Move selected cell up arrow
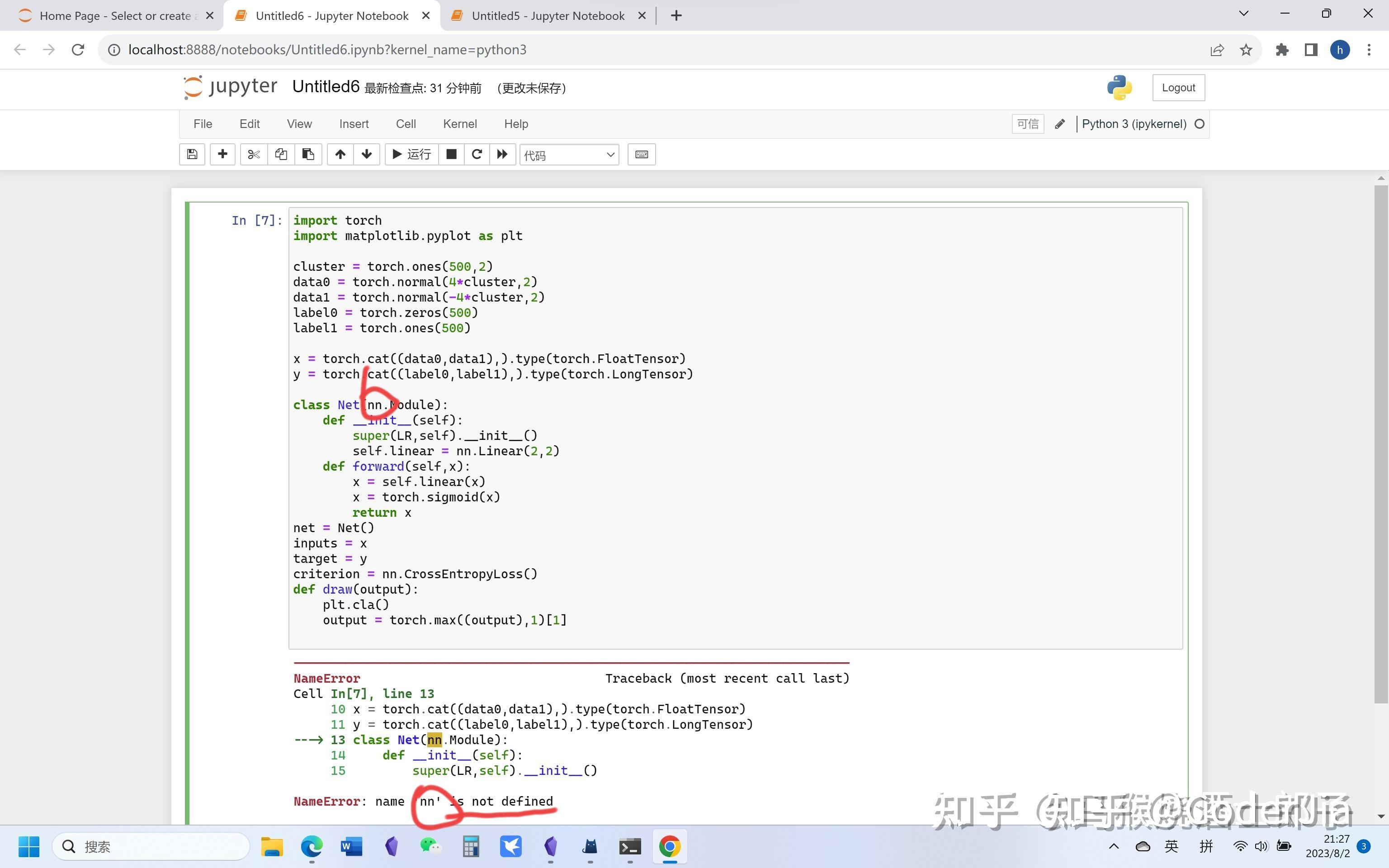 [x=340, y=155]
